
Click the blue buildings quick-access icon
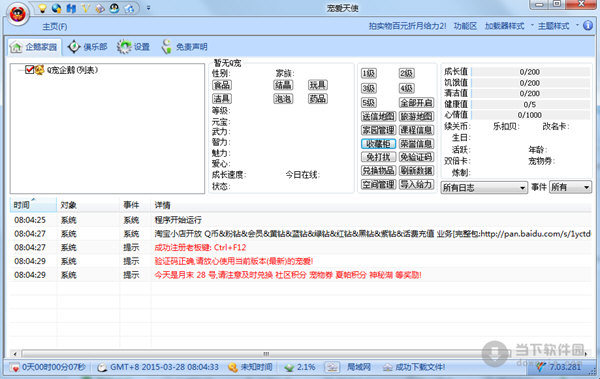click(71, 8)
